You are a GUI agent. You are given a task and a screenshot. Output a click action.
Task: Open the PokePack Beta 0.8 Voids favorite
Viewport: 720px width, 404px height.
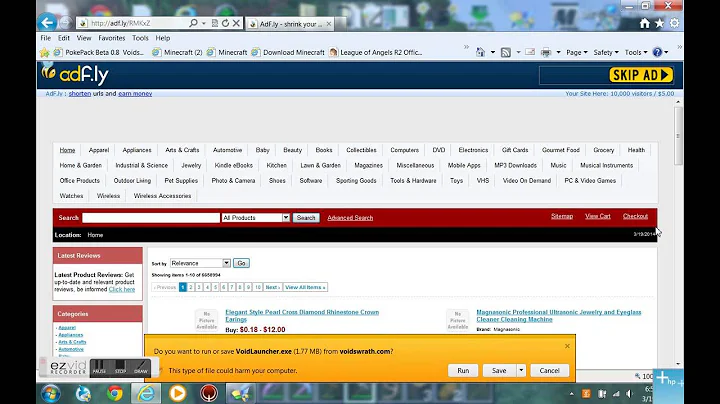tap(99, 52)
